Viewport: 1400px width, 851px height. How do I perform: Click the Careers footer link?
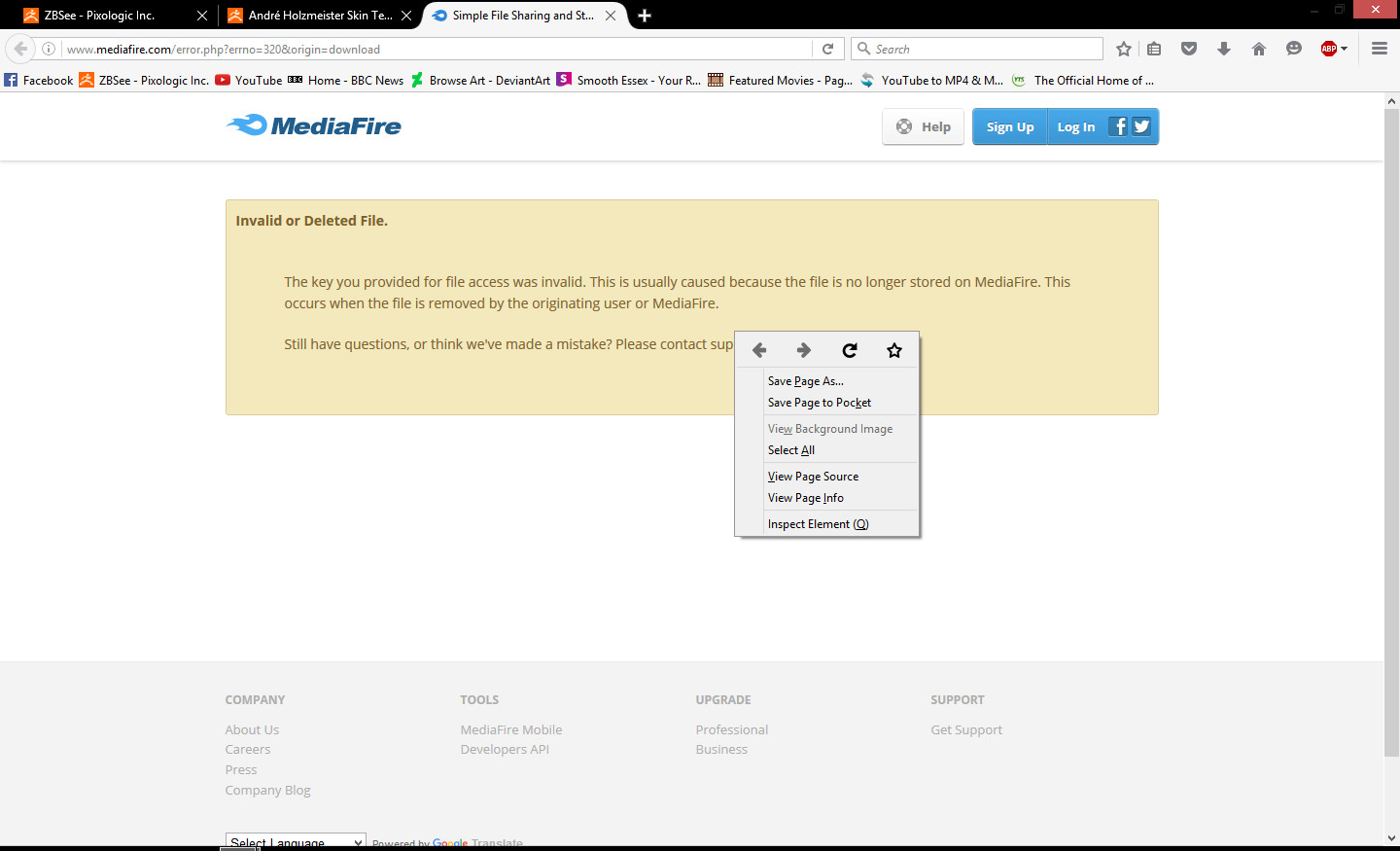[x=248, y=750]
